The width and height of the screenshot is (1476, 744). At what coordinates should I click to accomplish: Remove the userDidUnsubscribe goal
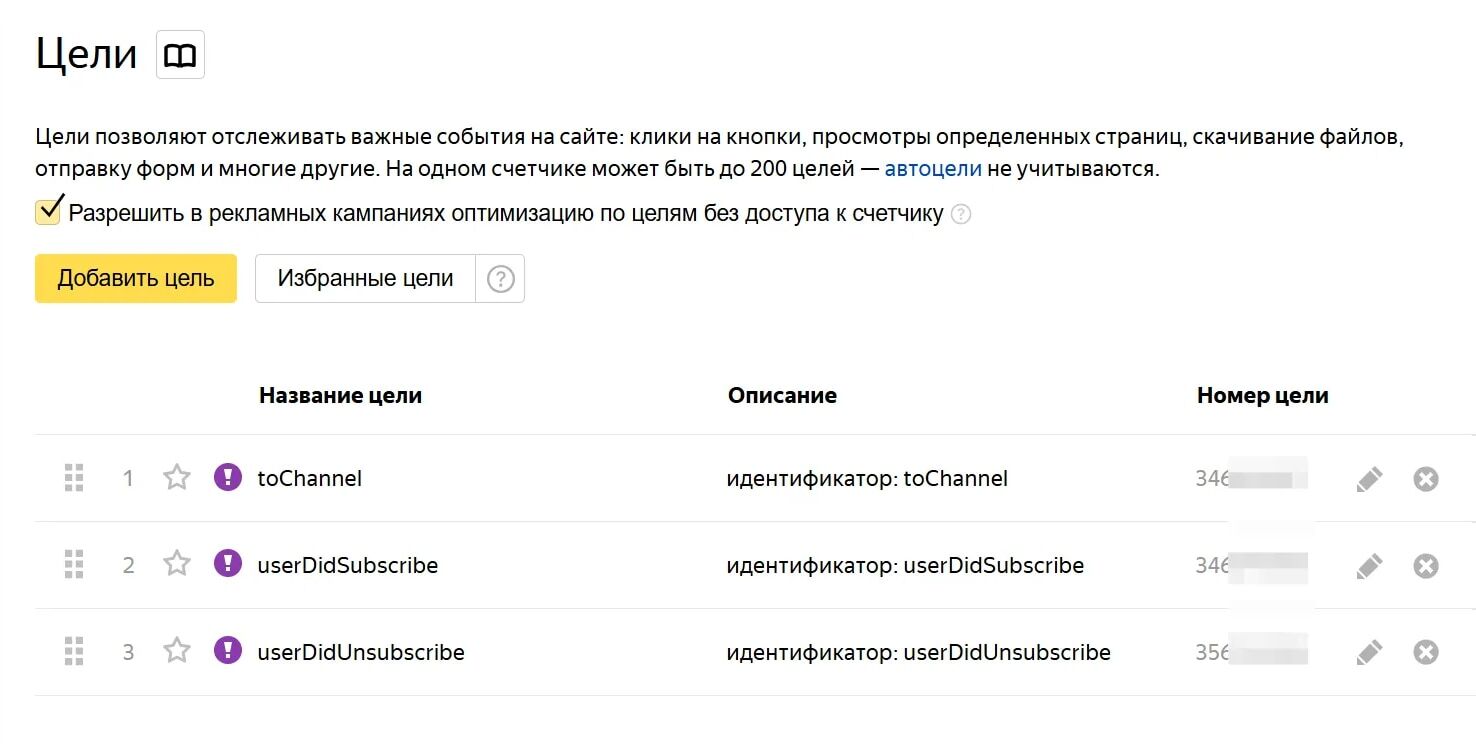pyautogui.click(x=1426, y=653)
